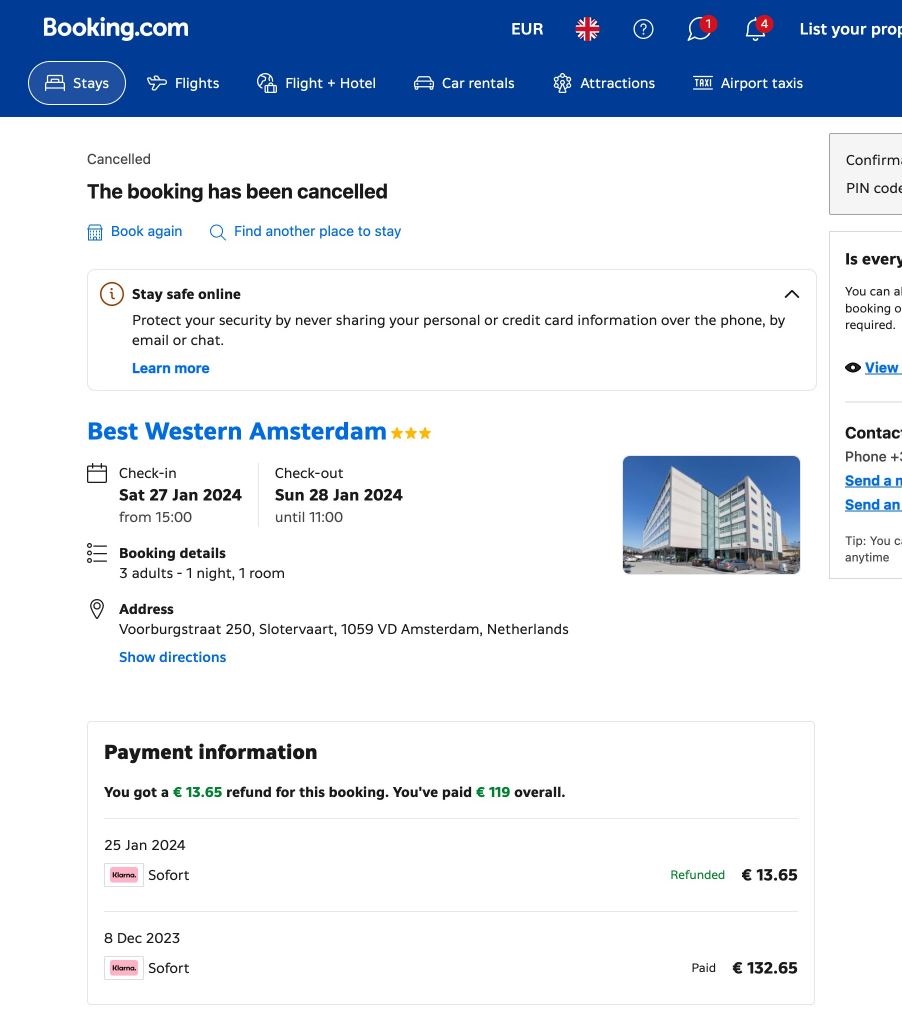The image size is (902, 1017).
Task: Click the Klarna logo on 25 Jan payment
Action: click(x=124, y=875)
